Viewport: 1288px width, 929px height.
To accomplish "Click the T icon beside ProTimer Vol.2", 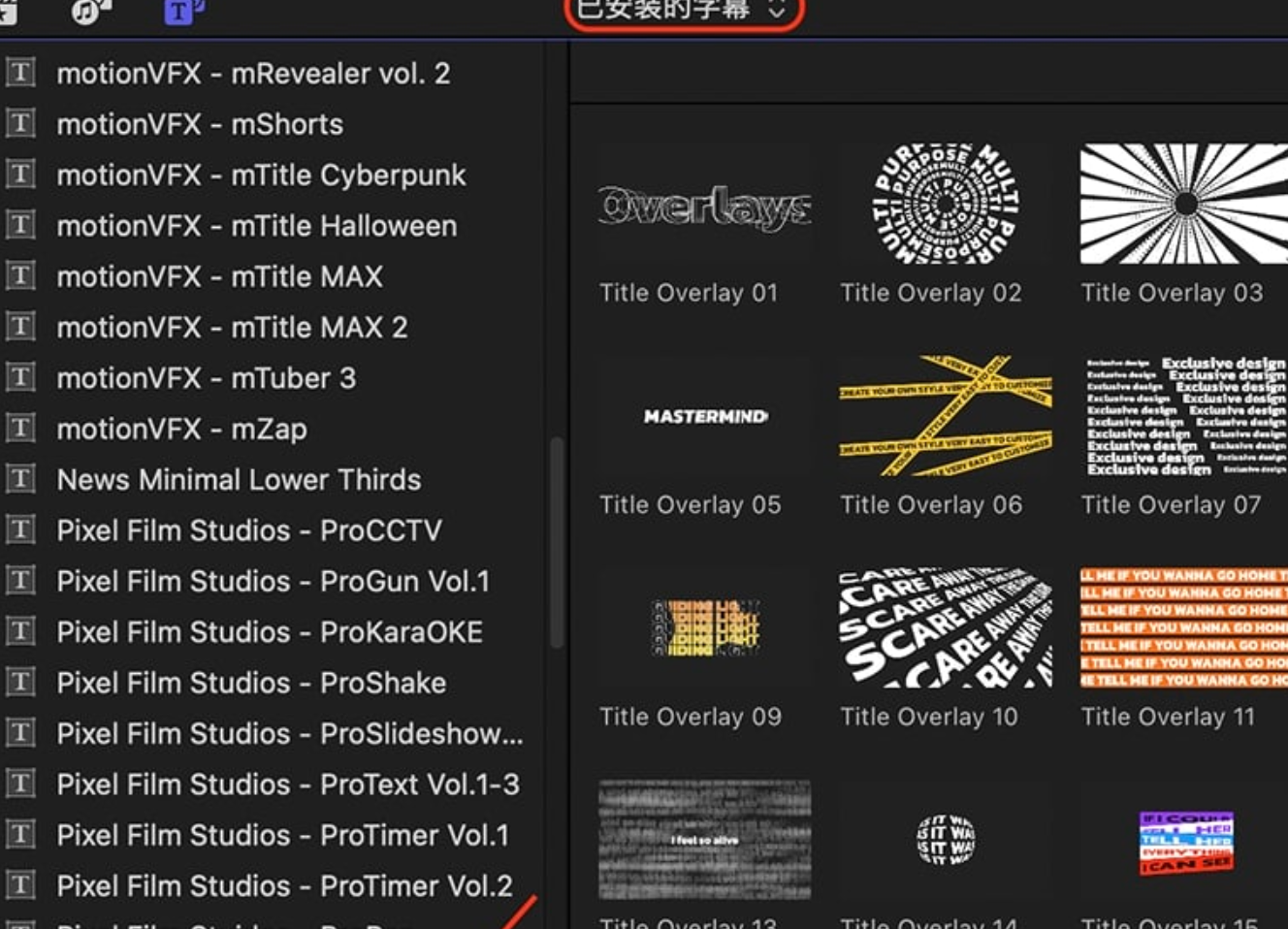I will [x=20, y=884].
